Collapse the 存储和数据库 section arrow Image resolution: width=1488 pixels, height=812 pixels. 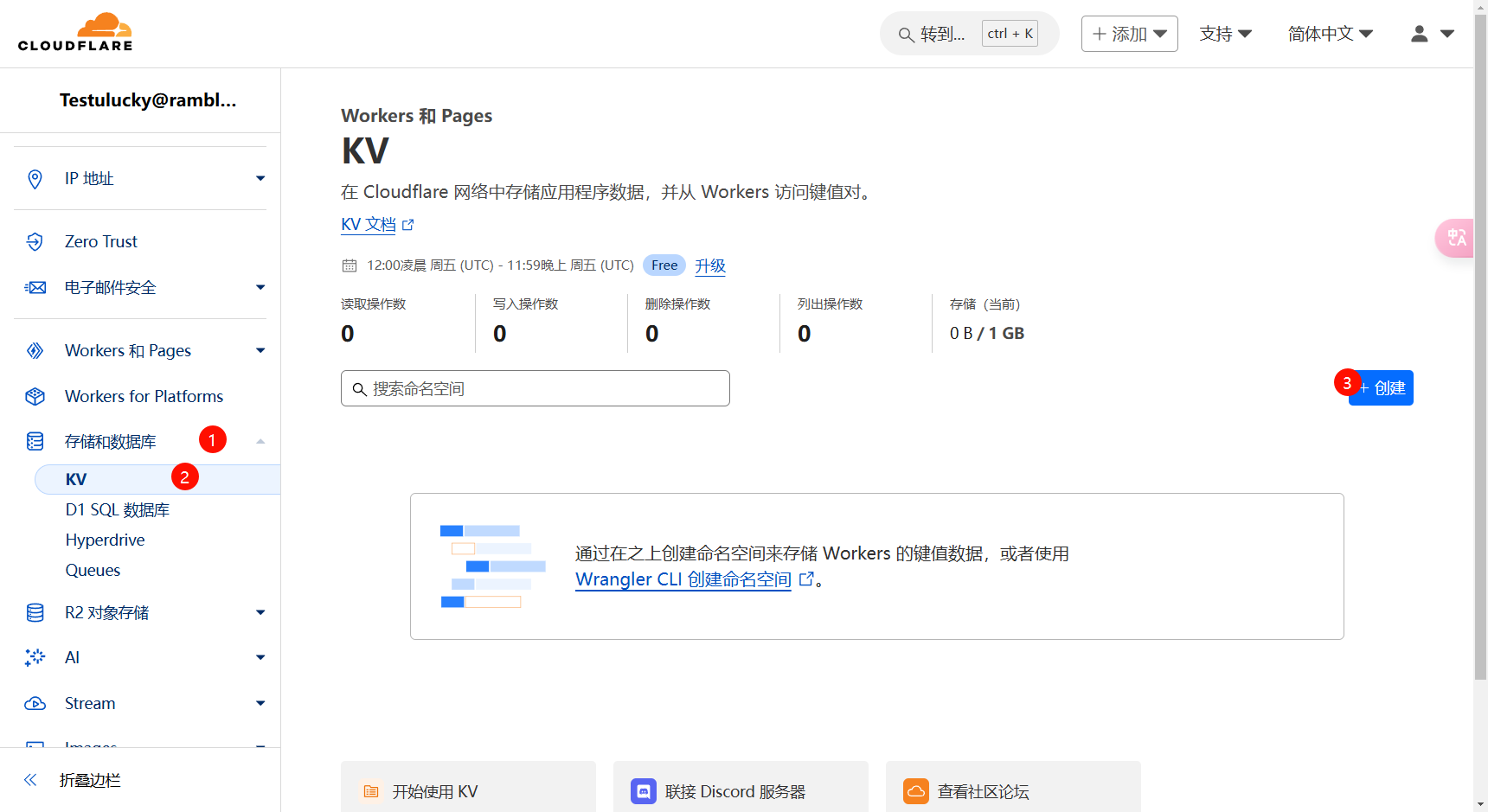[x=260, y=442]
